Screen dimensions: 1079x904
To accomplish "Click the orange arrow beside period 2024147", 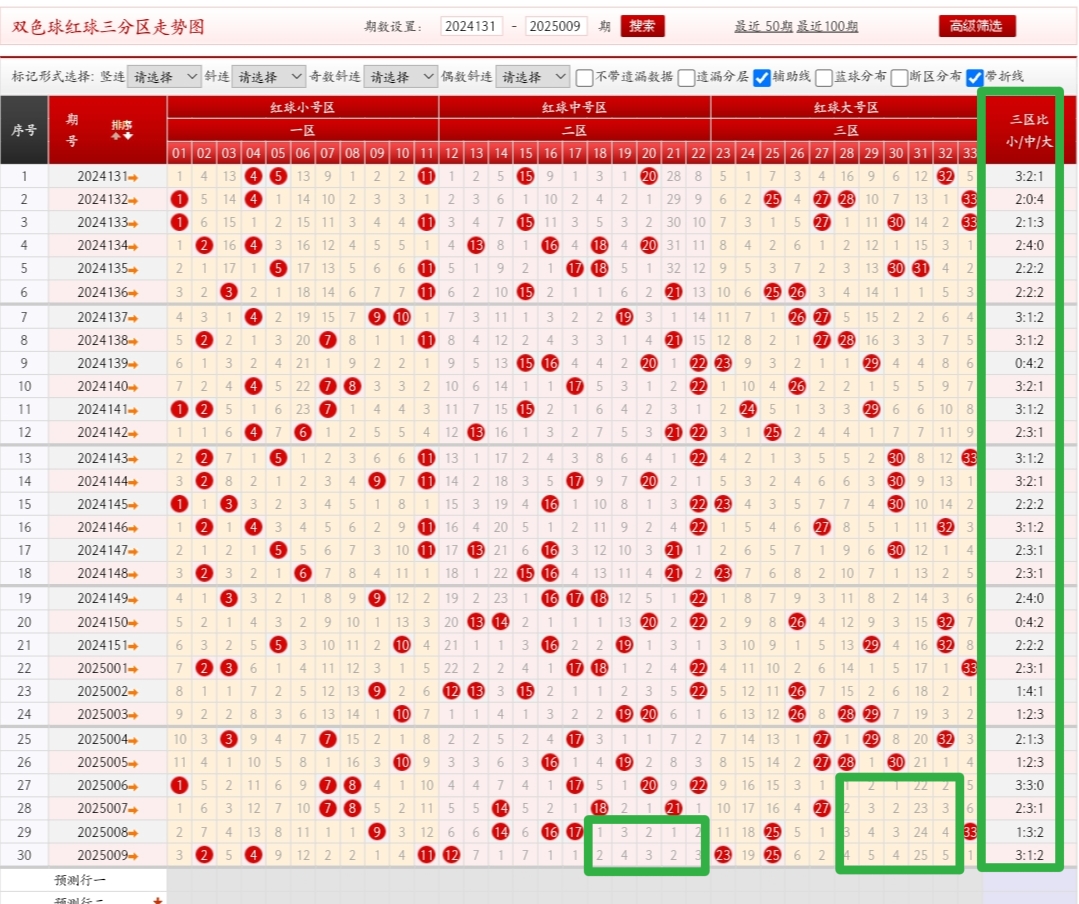I will click(x=133, y=552).
